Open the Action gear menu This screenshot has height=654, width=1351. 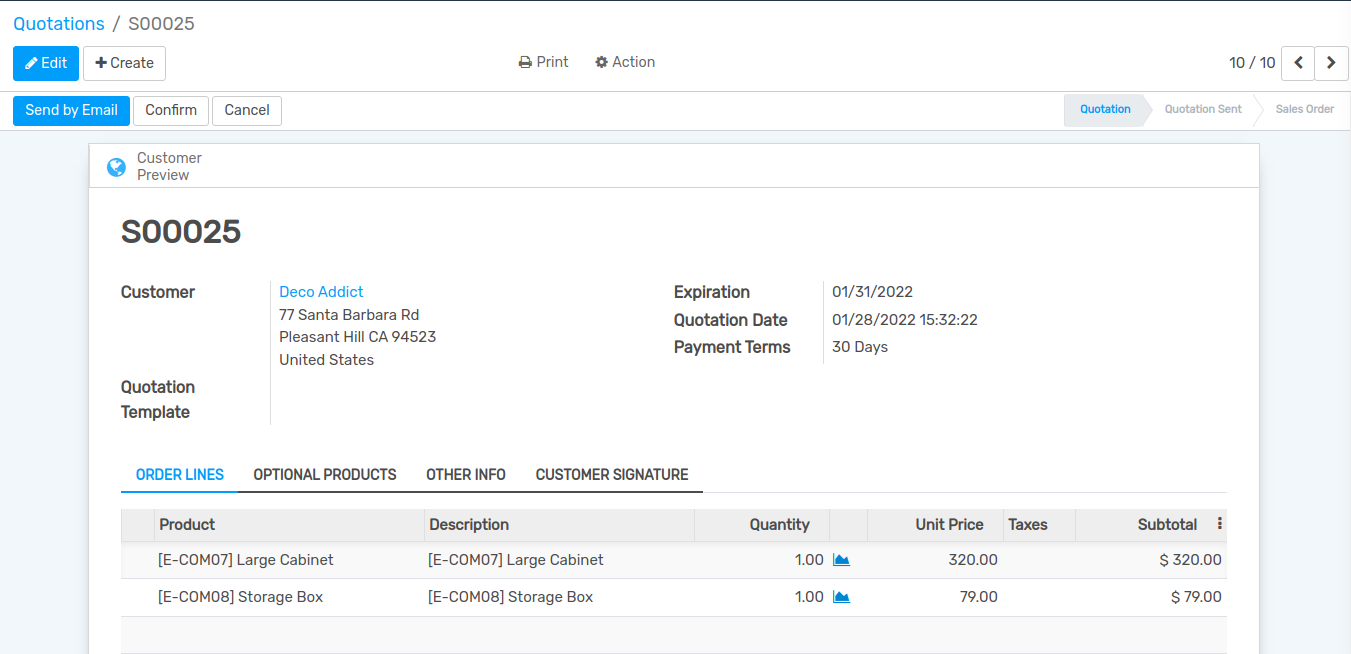[x=625, y=62]
